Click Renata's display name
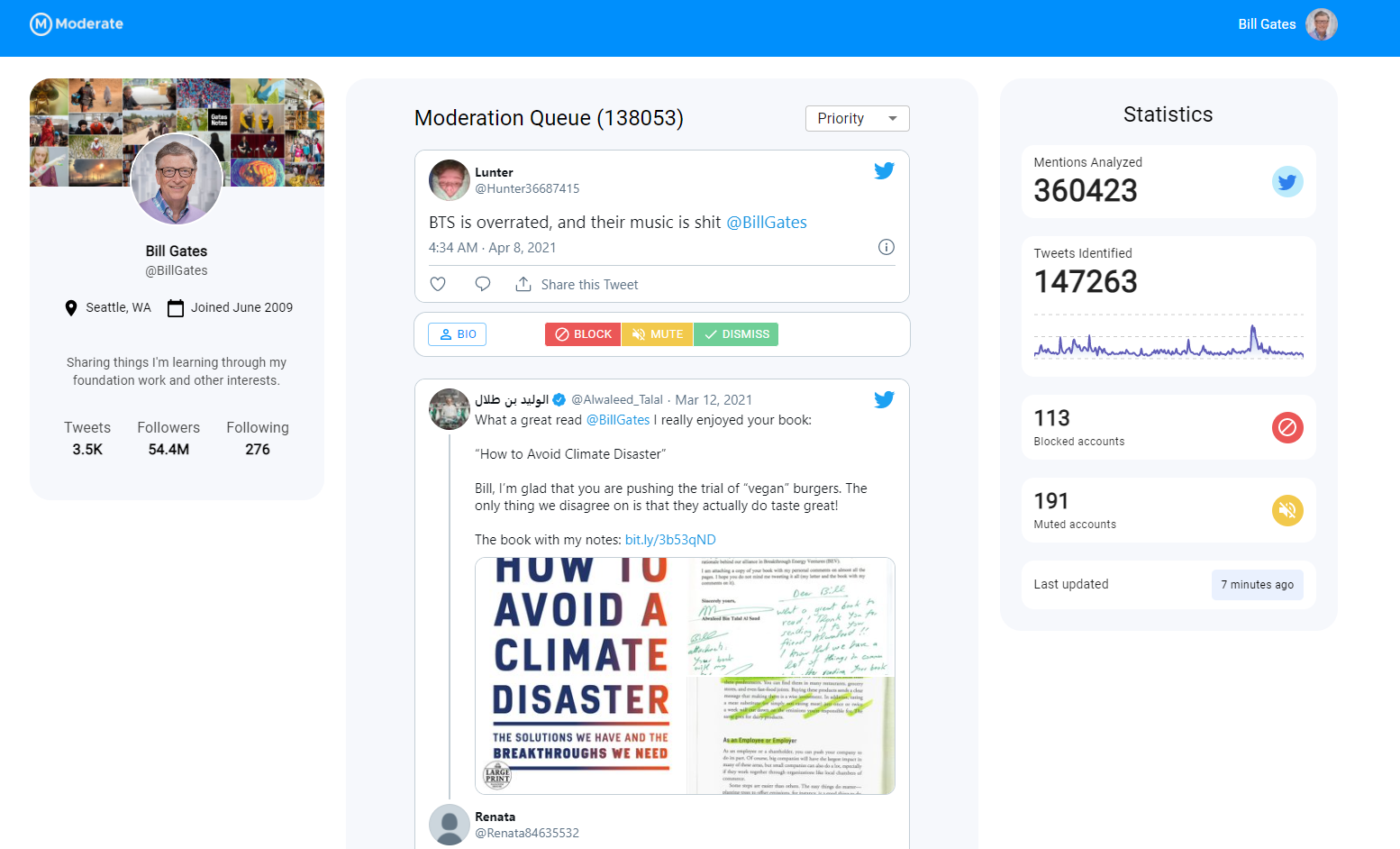The width and height of the screenshot is (1400, 849). pos(495,817)
